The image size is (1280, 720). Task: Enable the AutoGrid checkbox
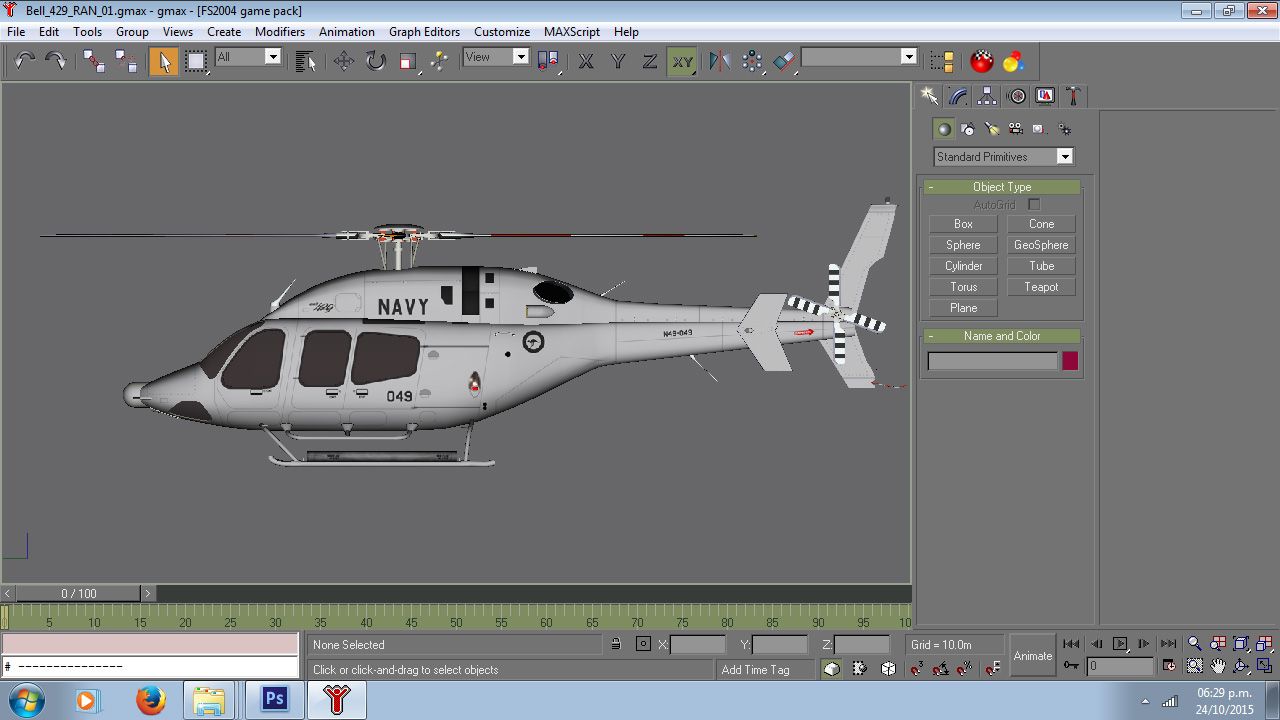1033,204
